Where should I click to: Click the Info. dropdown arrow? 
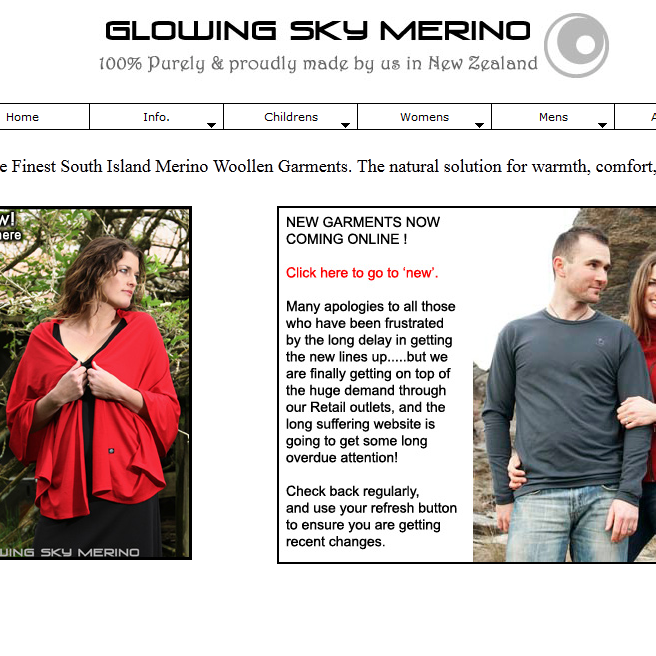click(211, 125)
